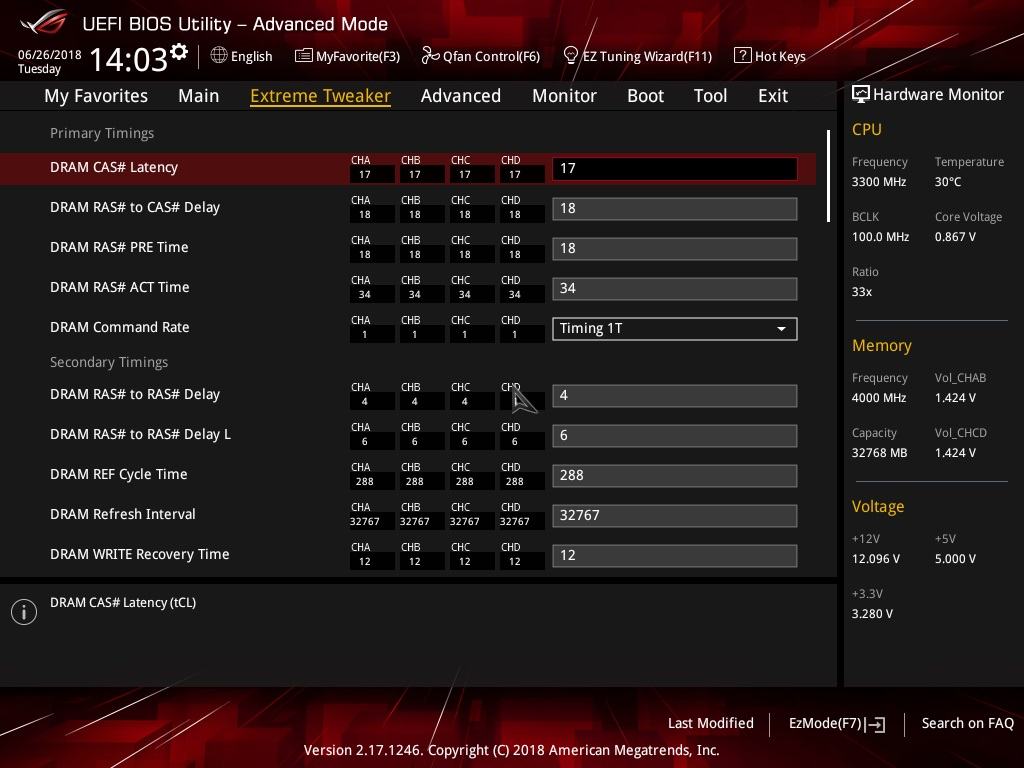
Task: Click DRAM RAS# to CAS# Delay field
Action: coord(674,208)
